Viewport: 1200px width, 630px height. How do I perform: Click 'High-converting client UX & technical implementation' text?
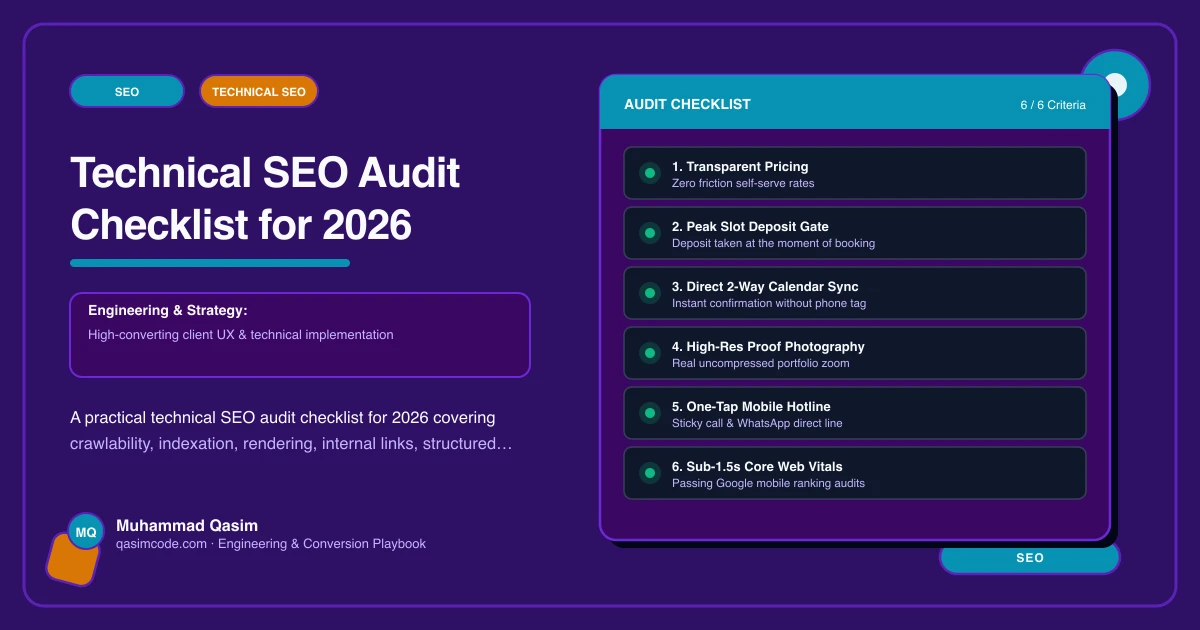tap(240, 335)
